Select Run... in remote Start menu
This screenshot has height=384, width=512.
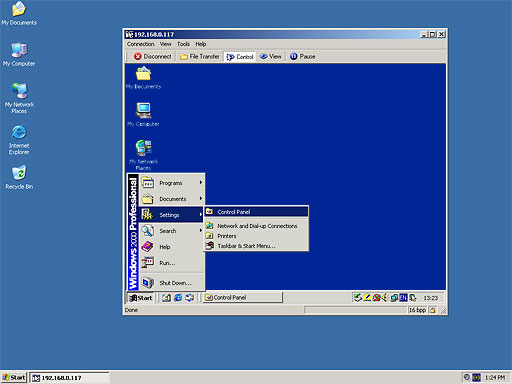[171, 263]
